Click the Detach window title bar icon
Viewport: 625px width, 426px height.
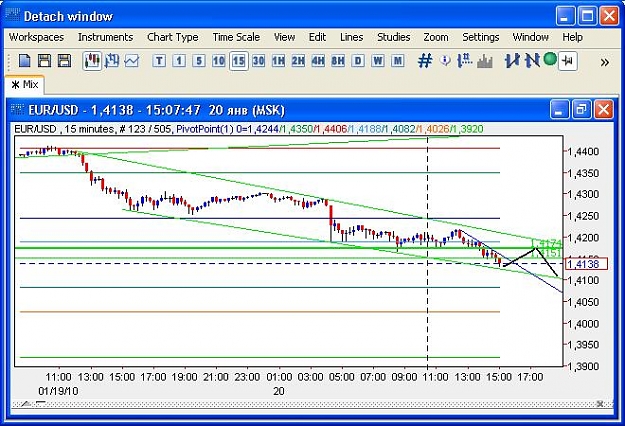12,15
